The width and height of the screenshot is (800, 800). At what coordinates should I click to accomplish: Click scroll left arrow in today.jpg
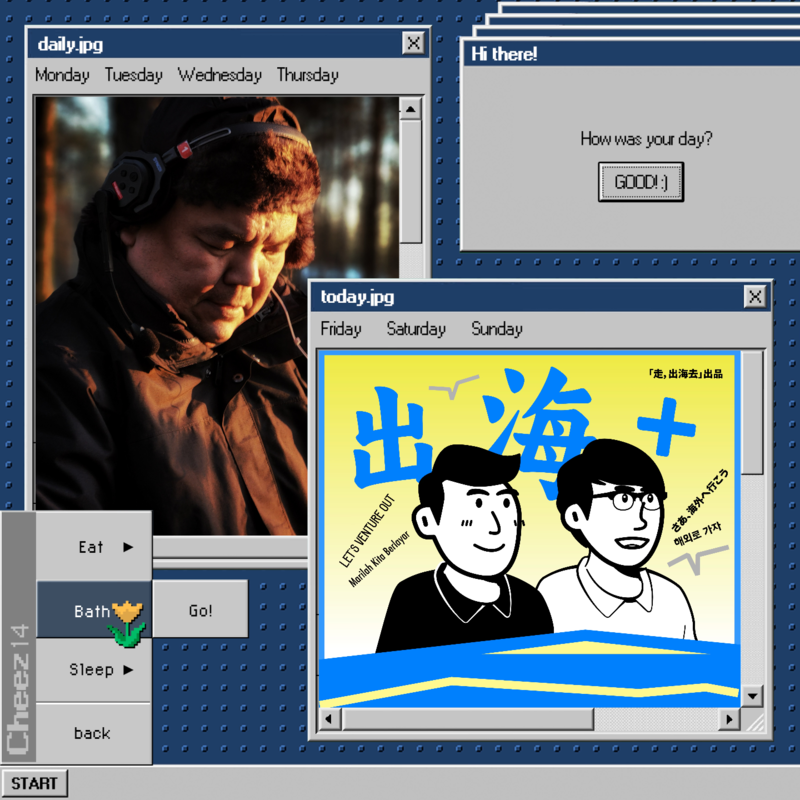click(330, 719)
